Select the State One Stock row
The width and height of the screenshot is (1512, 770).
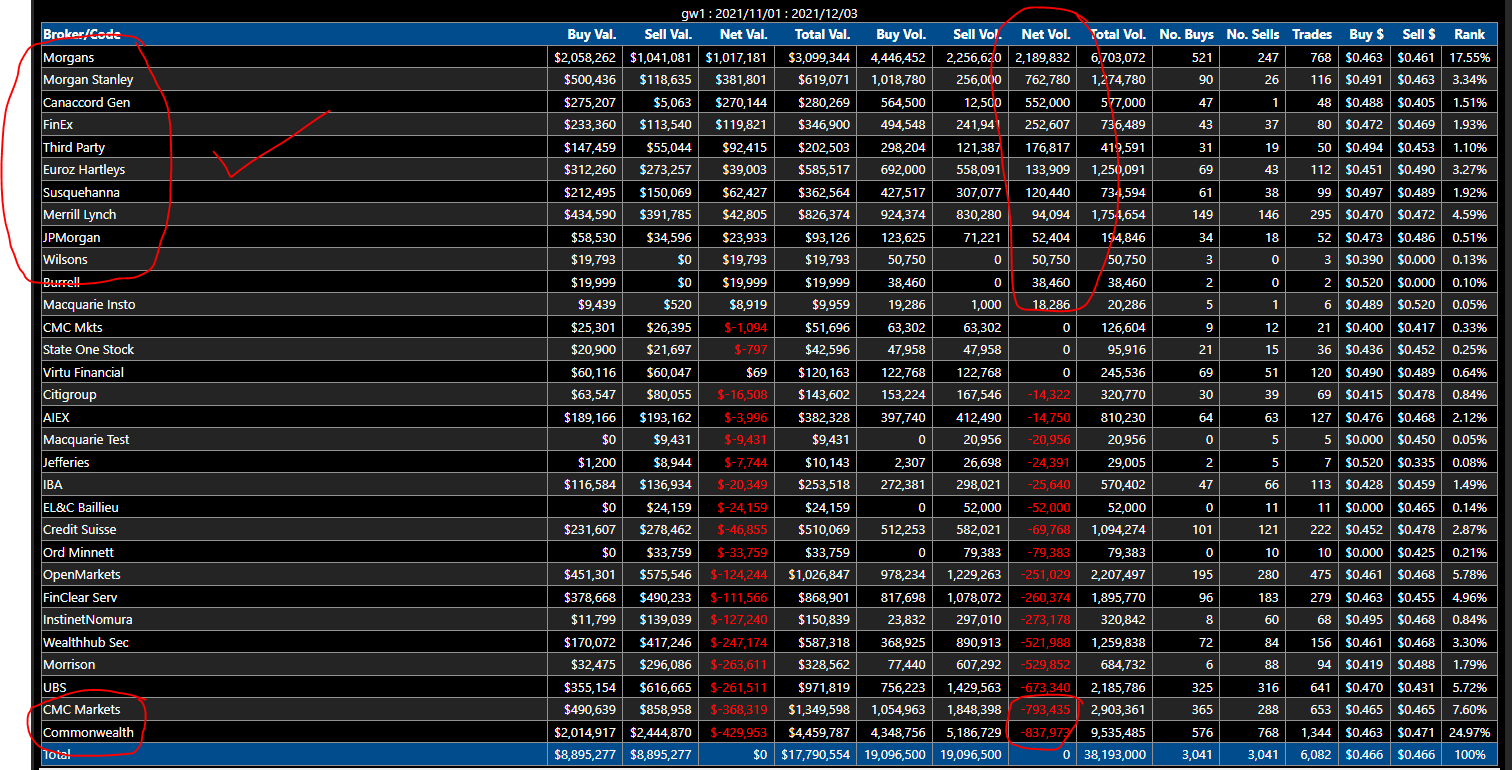coord(770,350)
